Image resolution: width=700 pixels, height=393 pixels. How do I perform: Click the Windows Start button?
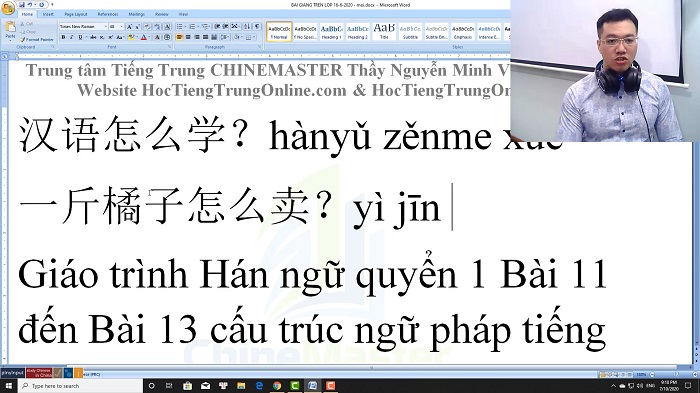pyautogui.click(x=8, y=385)
